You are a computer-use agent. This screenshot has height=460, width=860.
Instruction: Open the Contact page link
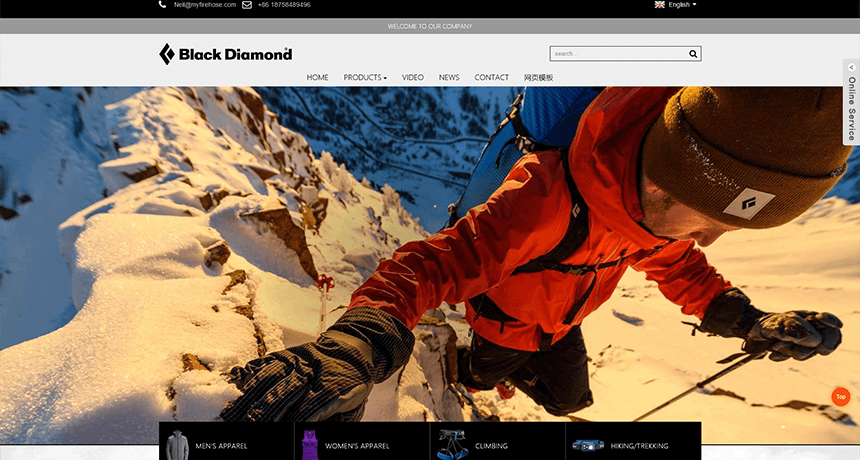(491, 77)
